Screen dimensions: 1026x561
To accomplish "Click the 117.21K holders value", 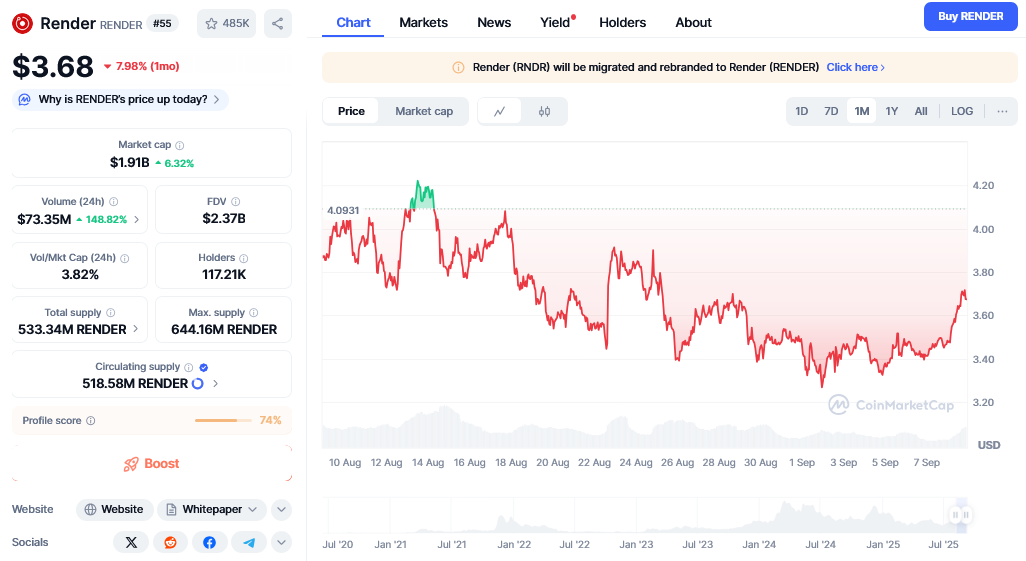I will 224,274.
